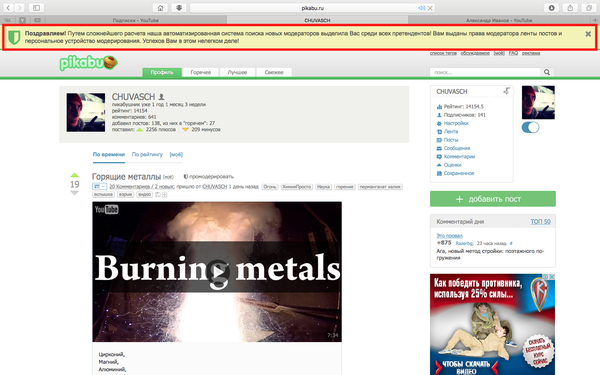This screenshot has height=375, width=600.
Task: Open the Safari downloads list
Action: tap(551, 8)
